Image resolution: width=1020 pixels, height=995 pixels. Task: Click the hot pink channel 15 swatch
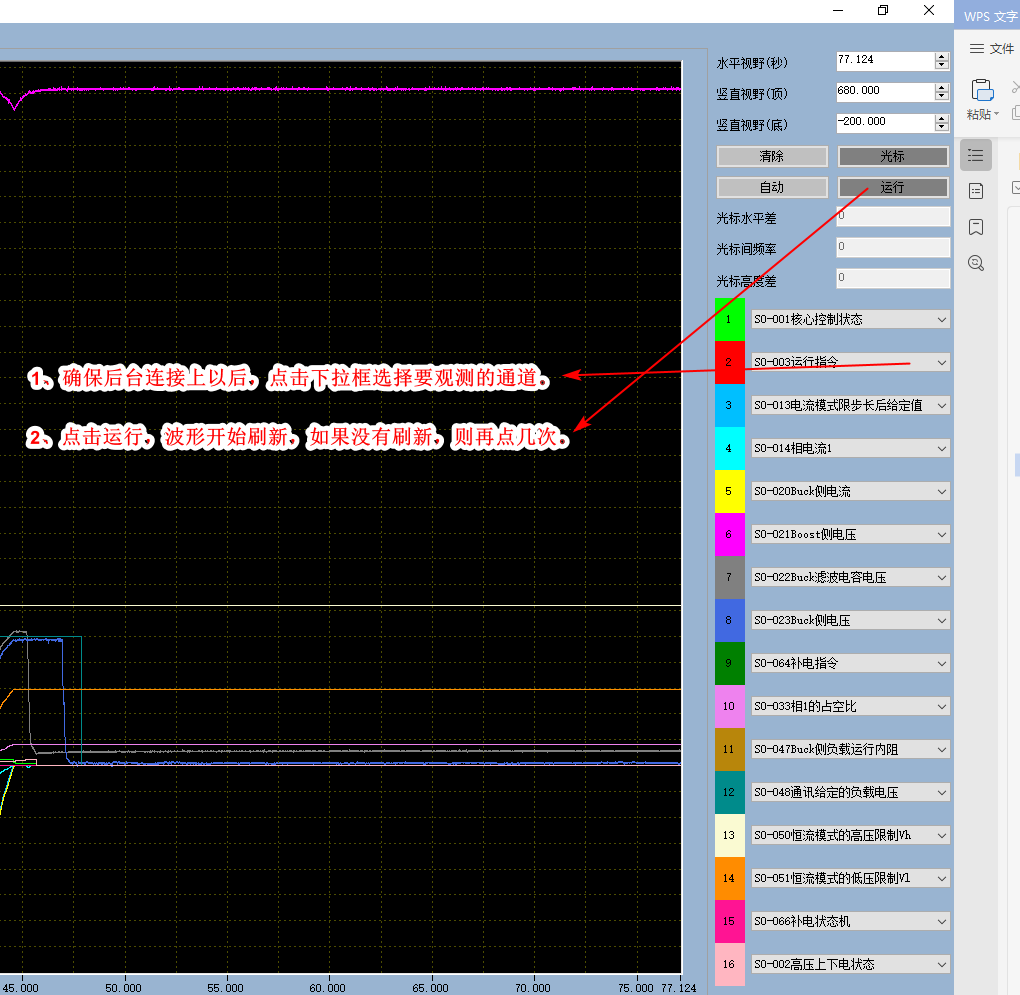tap(729, 921)
